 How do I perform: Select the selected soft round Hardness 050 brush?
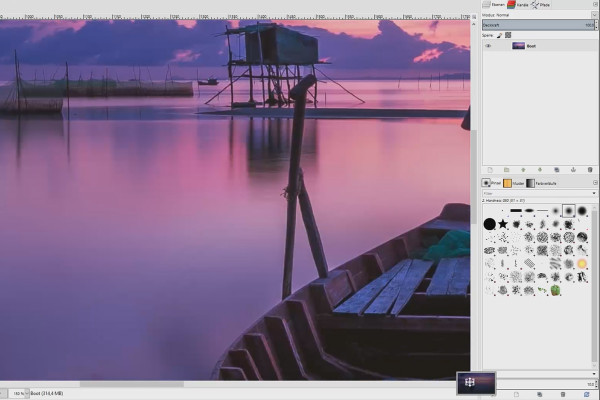569,211
